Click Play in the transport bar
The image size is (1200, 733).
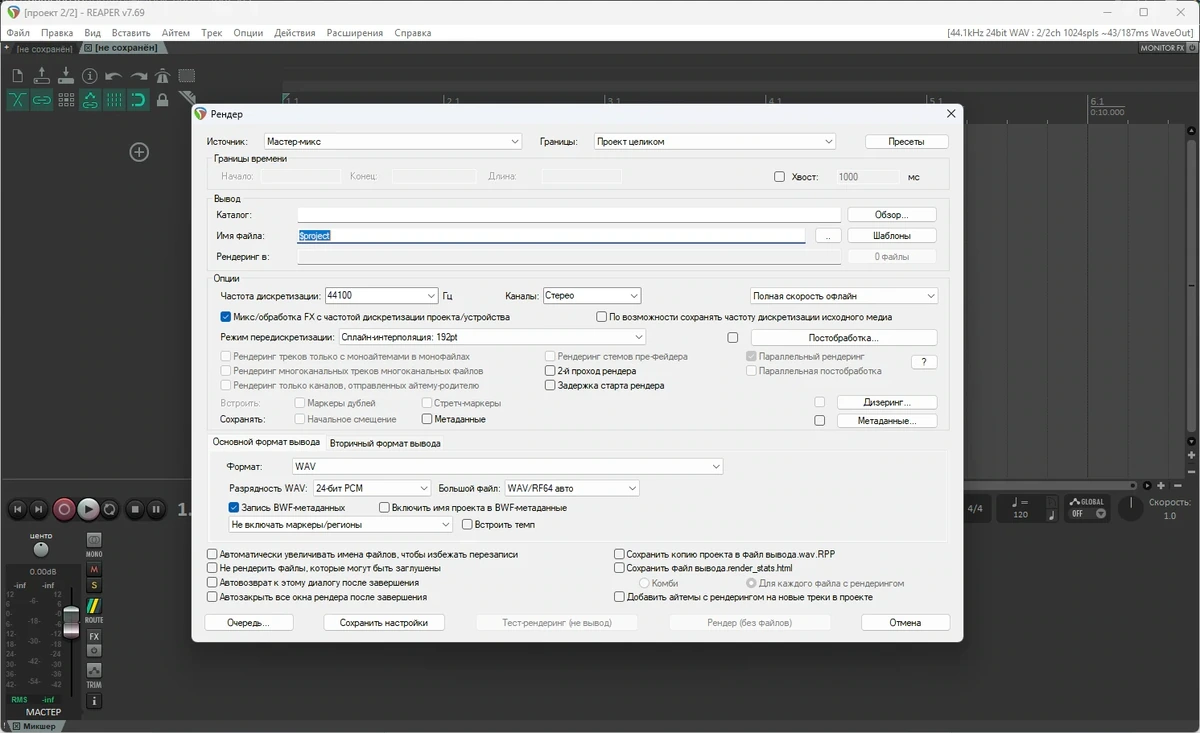click(x=88, y=509)
